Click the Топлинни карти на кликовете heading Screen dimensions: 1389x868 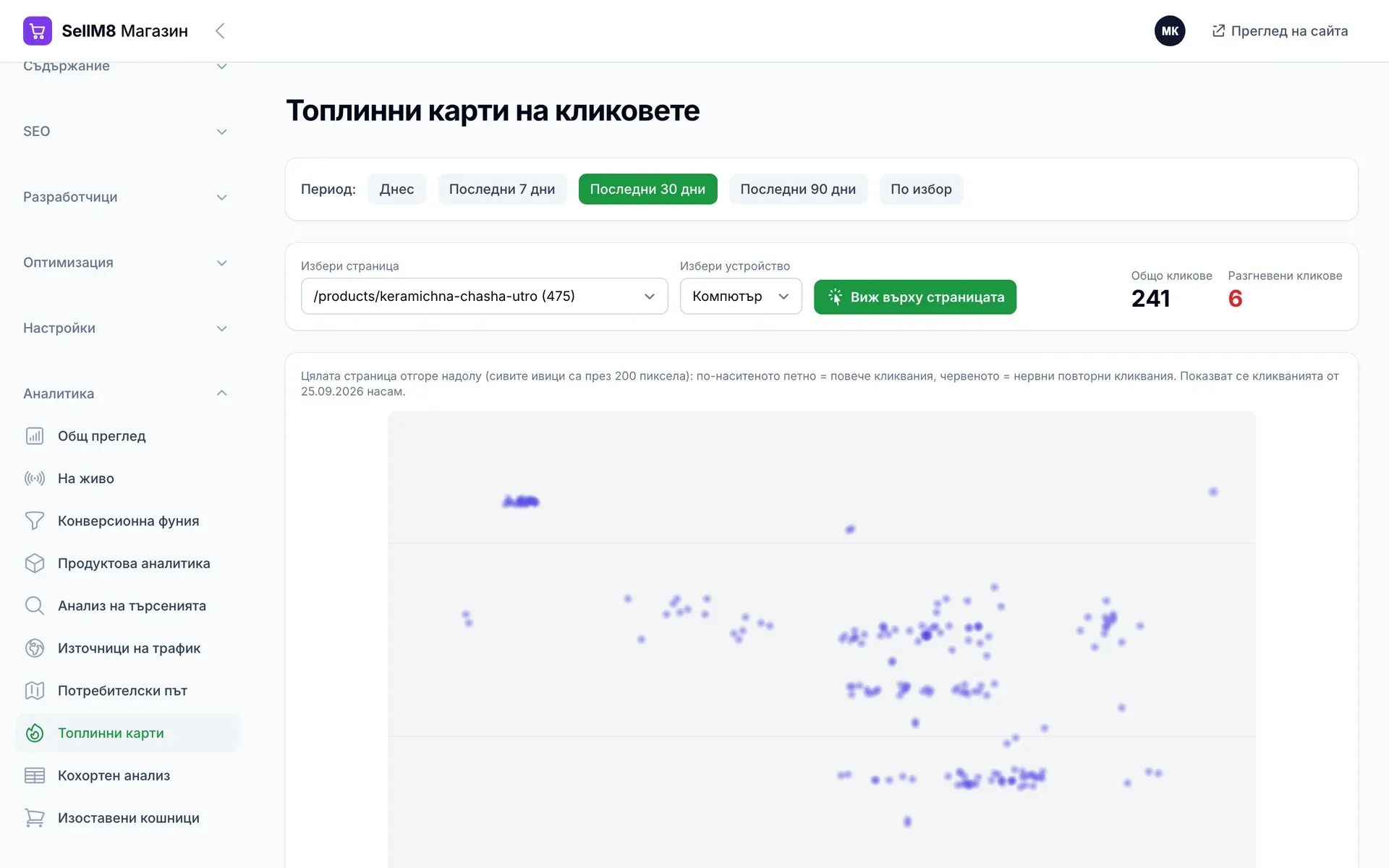click(493, 111)
